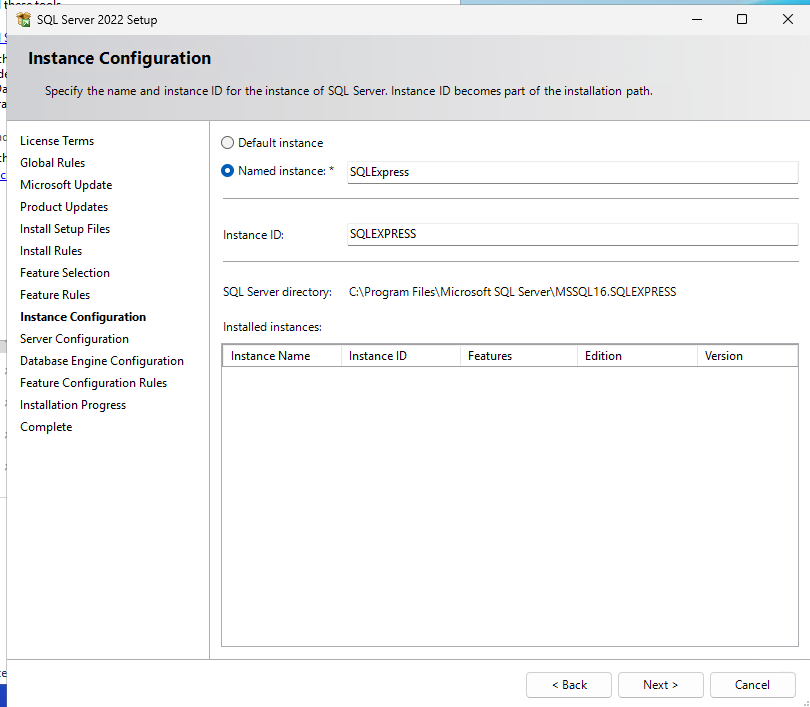810x707 pixels.
Task: Minimize the setup window
Action: click(x=697, y=20)
